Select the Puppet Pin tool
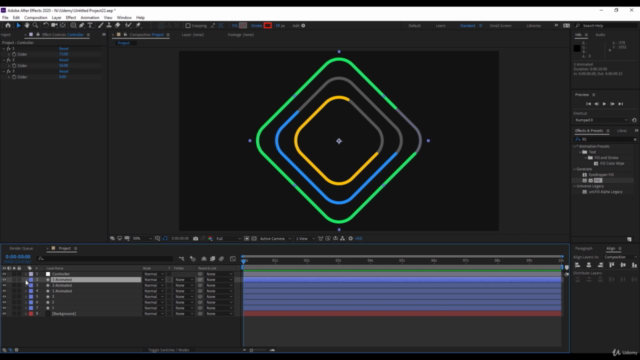640x360 pixels. coord(138,25)
